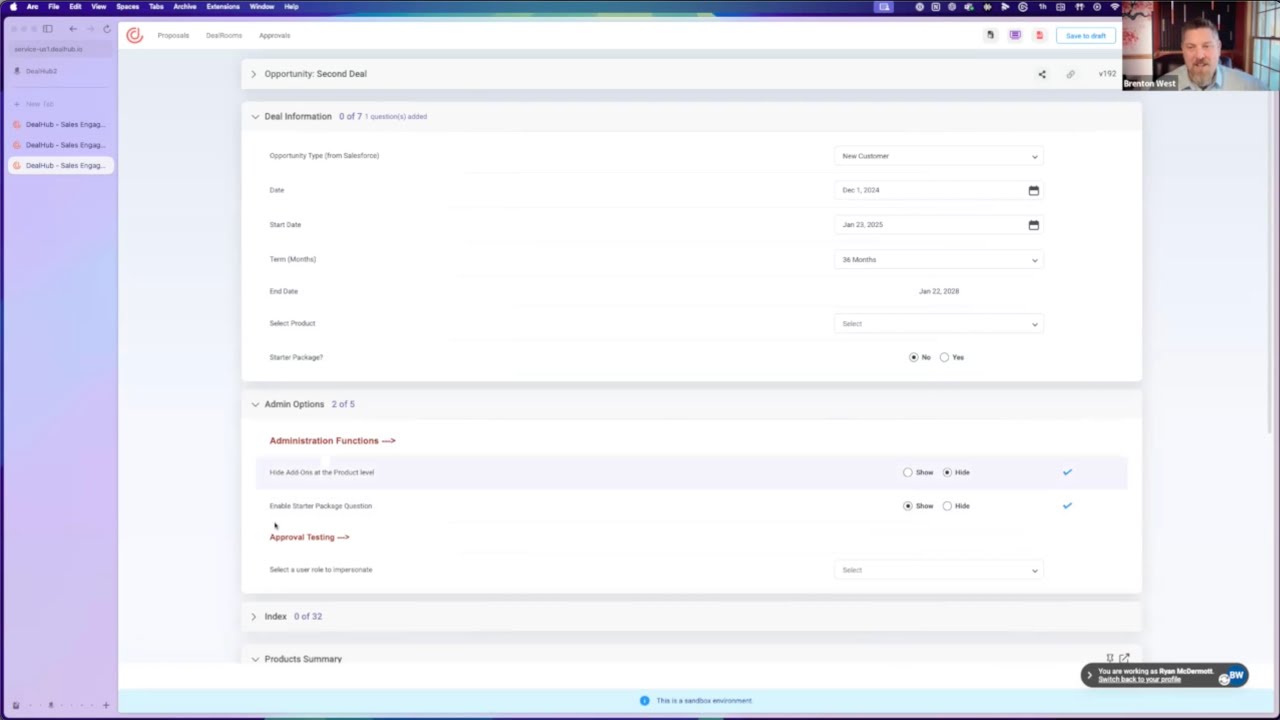Viewport: 1280px width, 720px height.
Task: Click the purple chat message icon
Action: coord(1015,35)
